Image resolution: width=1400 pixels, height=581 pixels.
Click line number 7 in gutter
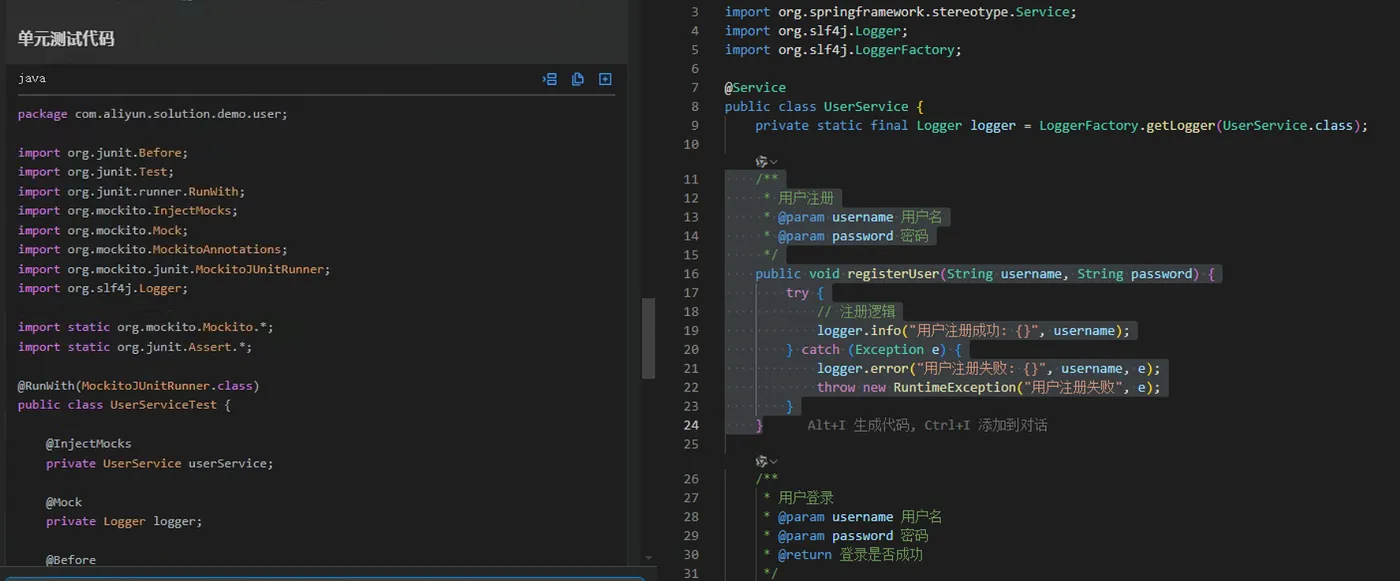tap(695, 87)
